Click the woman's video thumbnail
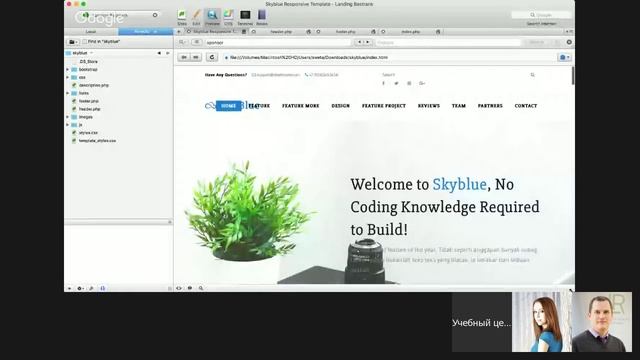Image resolution: width=640 pixels, height=360 pixels. click(542, 322)
